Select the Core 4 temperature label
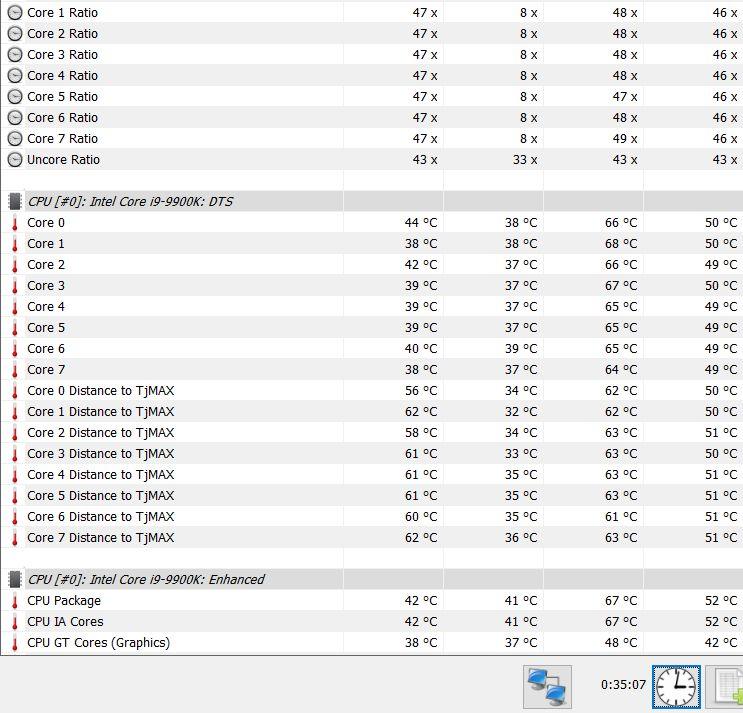 click(46, 307)
